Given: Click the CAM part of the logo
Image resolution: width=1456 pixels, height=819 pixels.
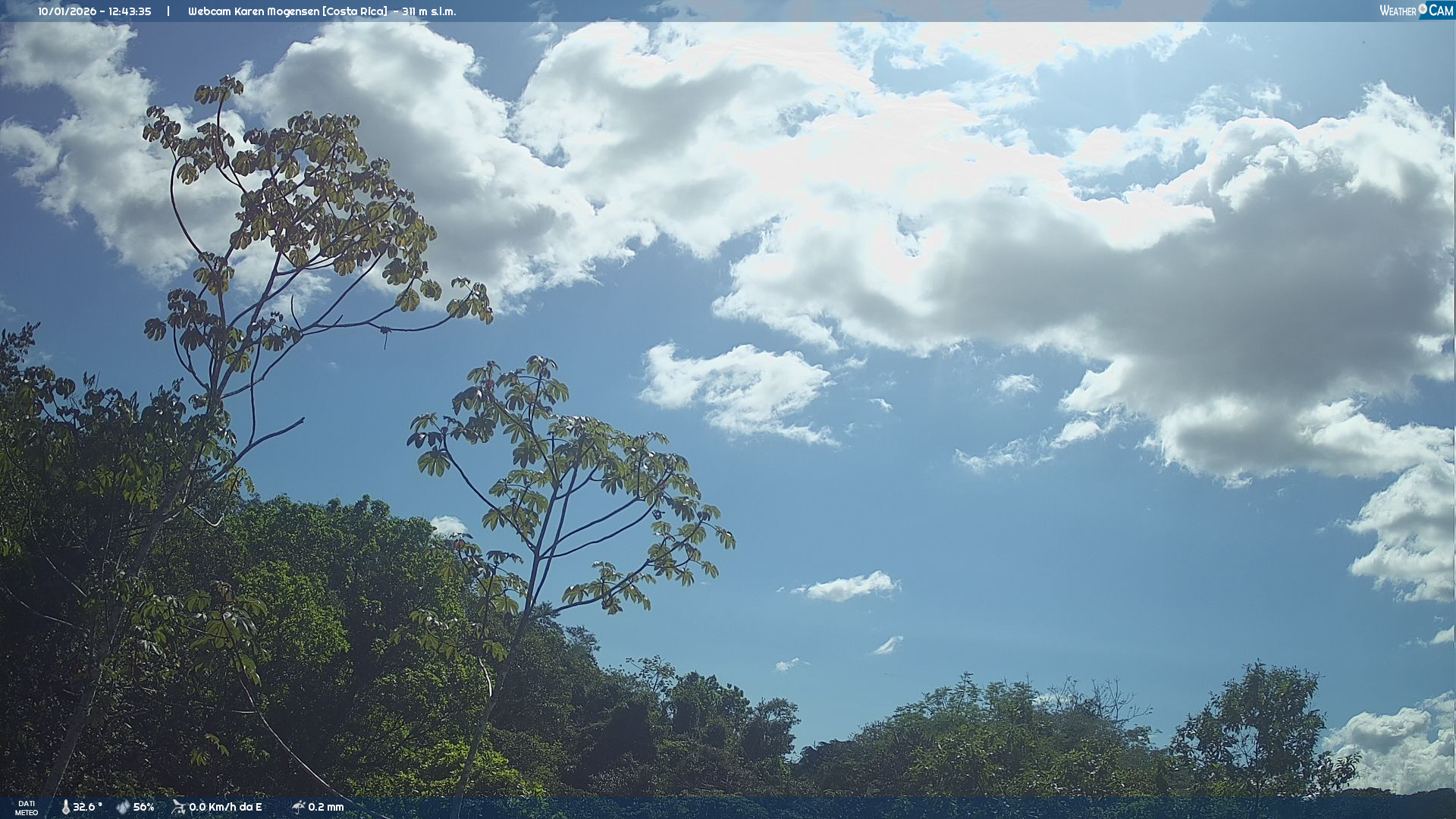Looking at the screenshot, I should (1440, 11).
